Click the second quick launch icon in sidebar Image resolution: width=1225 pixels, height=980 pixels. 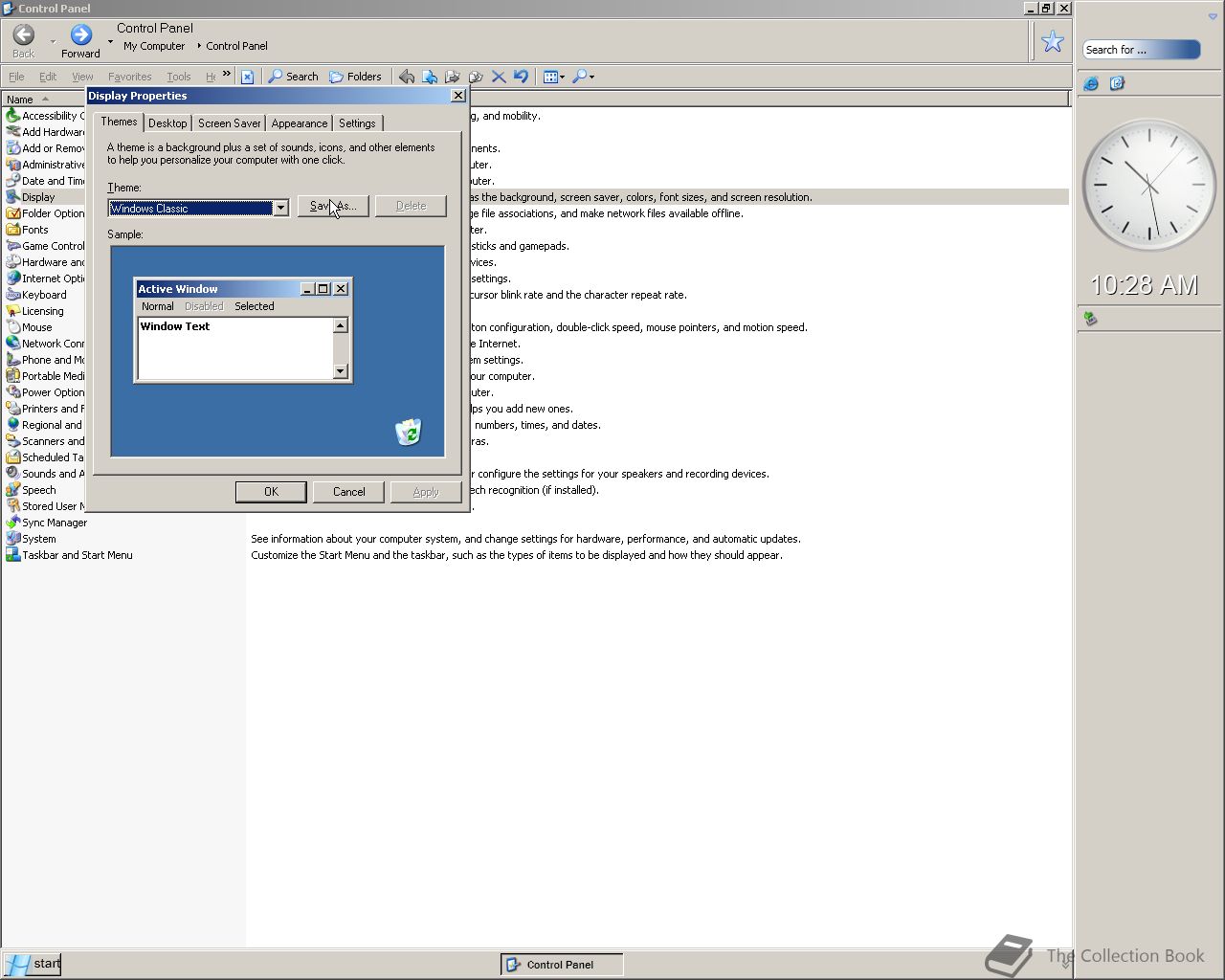(1117, 84)
